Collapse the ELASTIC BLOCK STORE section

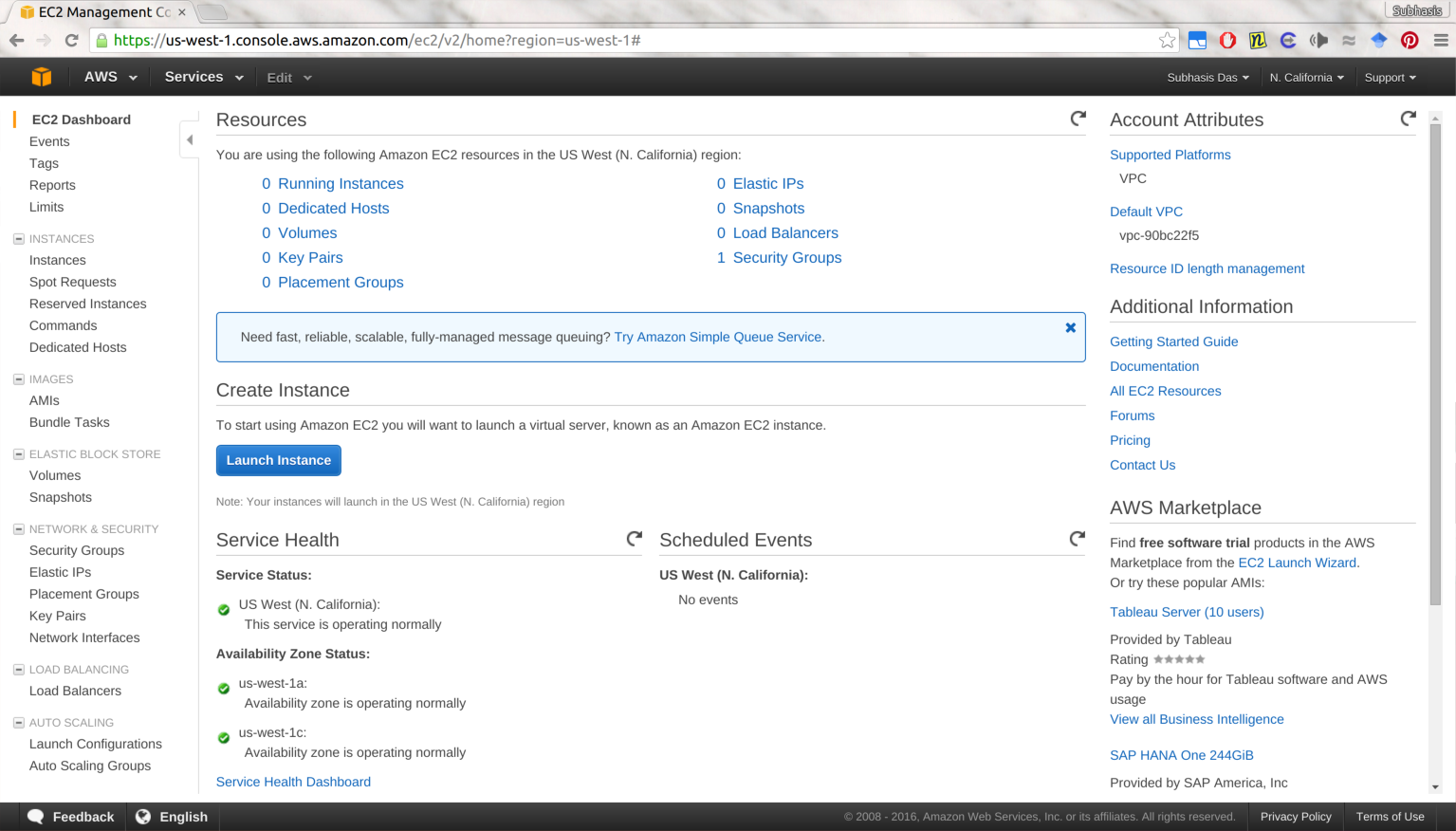(18, 454)
